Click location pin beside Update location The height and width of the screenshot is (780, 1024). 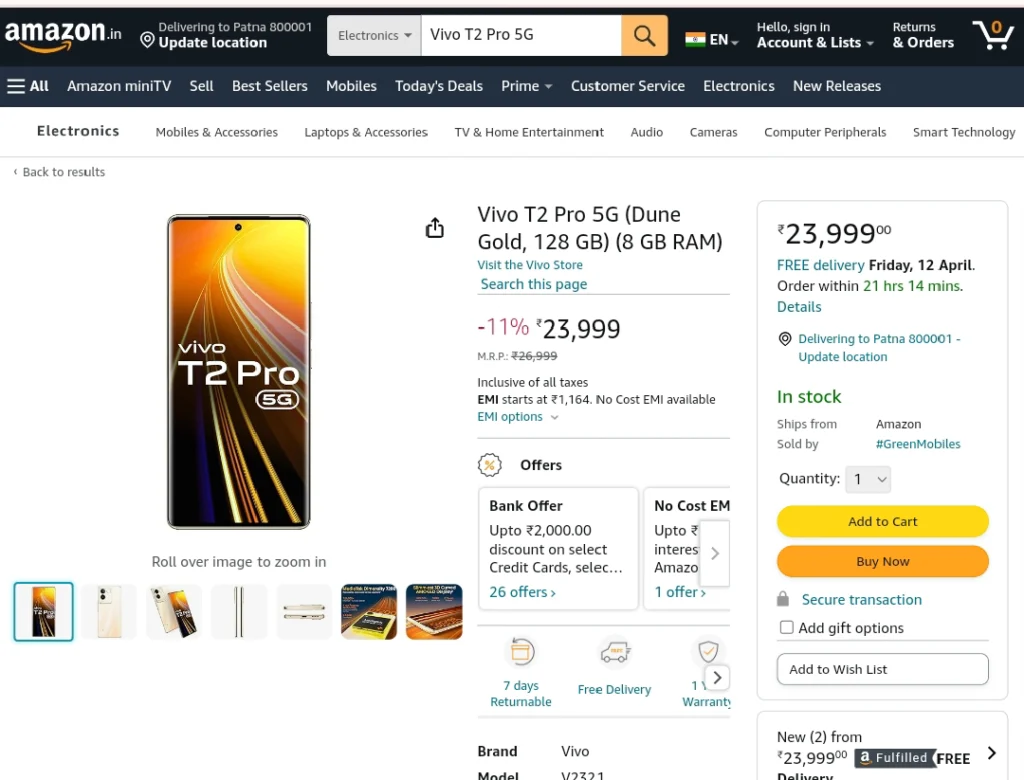pyautogui.click(x=148, y=41)
